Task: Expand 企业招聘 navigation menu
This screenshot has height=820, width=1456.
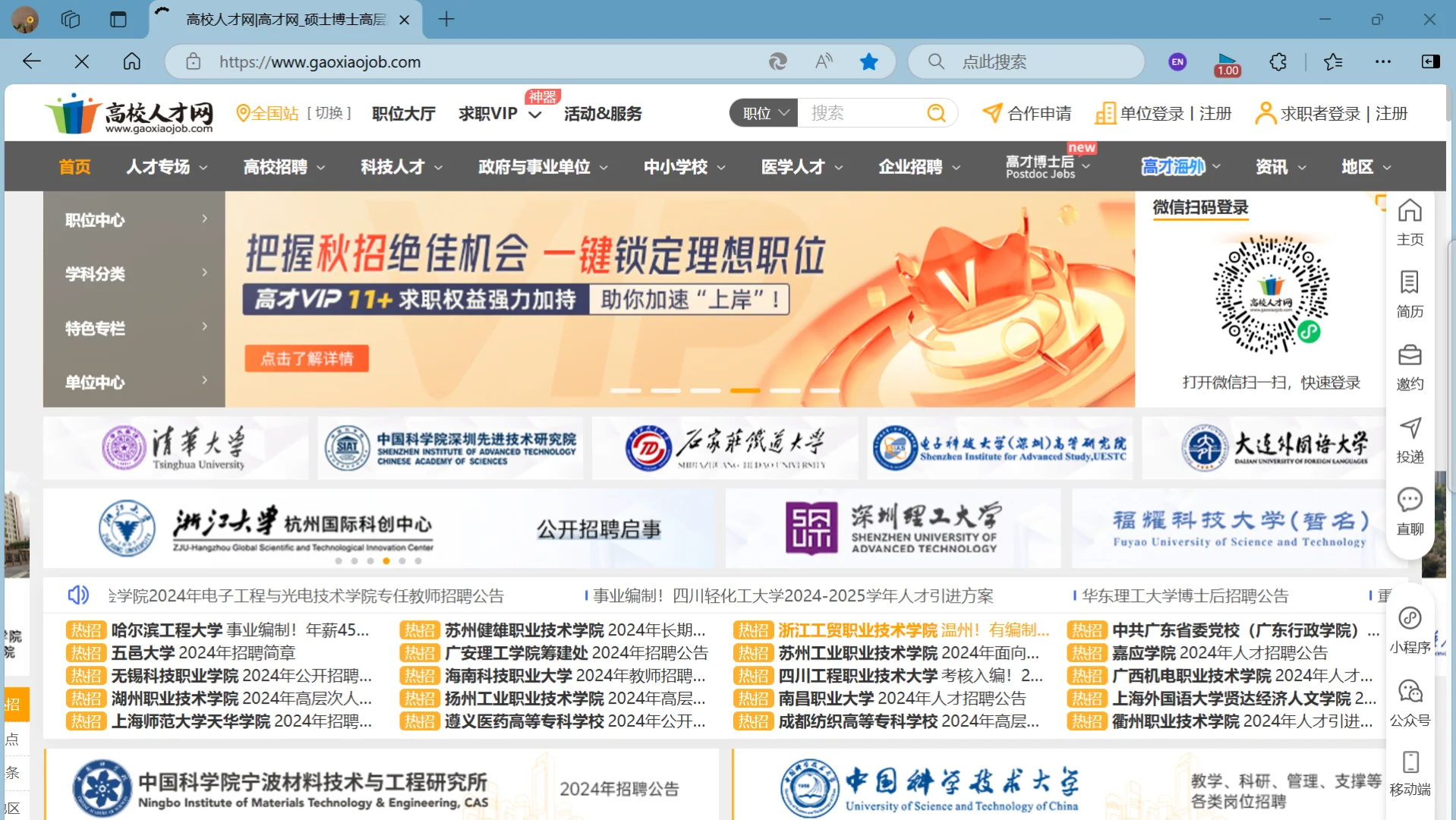Action: click(919, 166)
